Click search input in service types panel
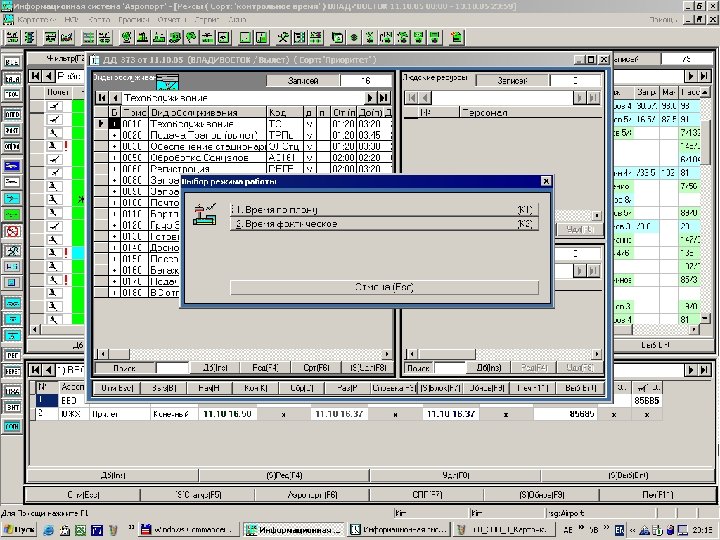The height and width of the screenshot is (540, 720). (172, 368)
